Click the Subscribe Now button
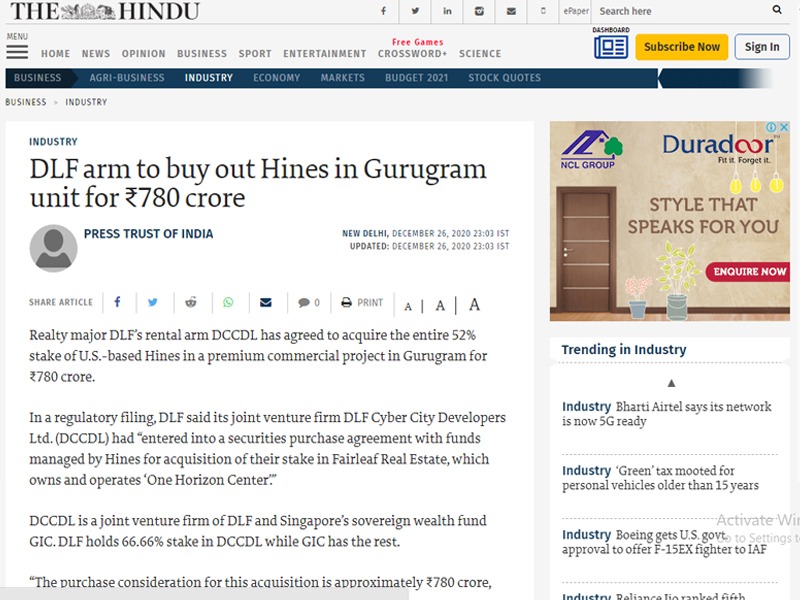The width and height of the screenshot is (800, 600). pos(682,47)
